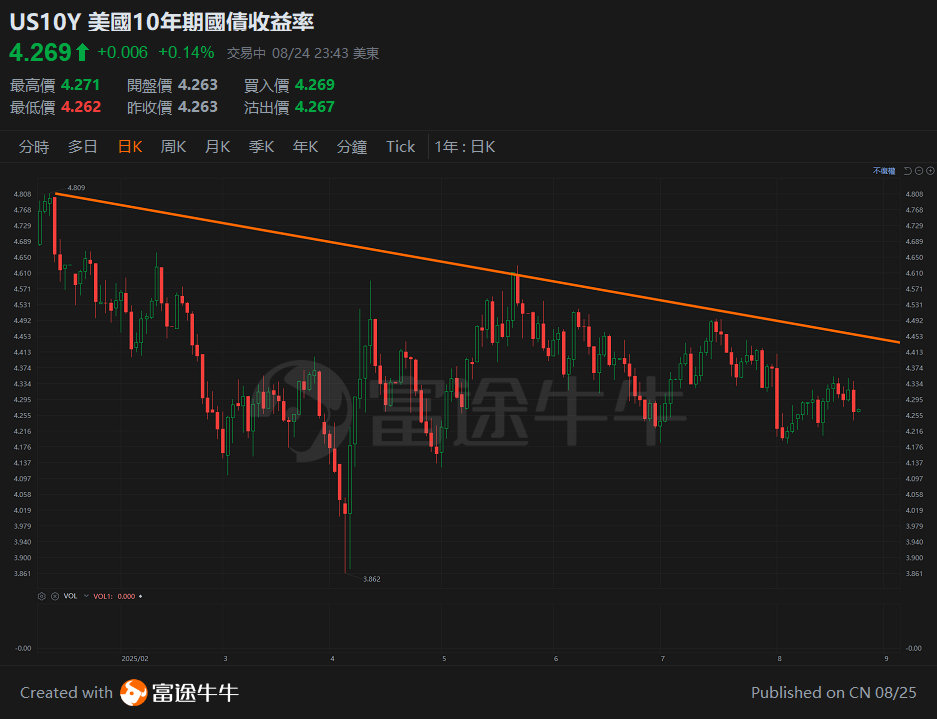
Task: Open the 分鐘 minute interval selector
Action: coord(352,146)
